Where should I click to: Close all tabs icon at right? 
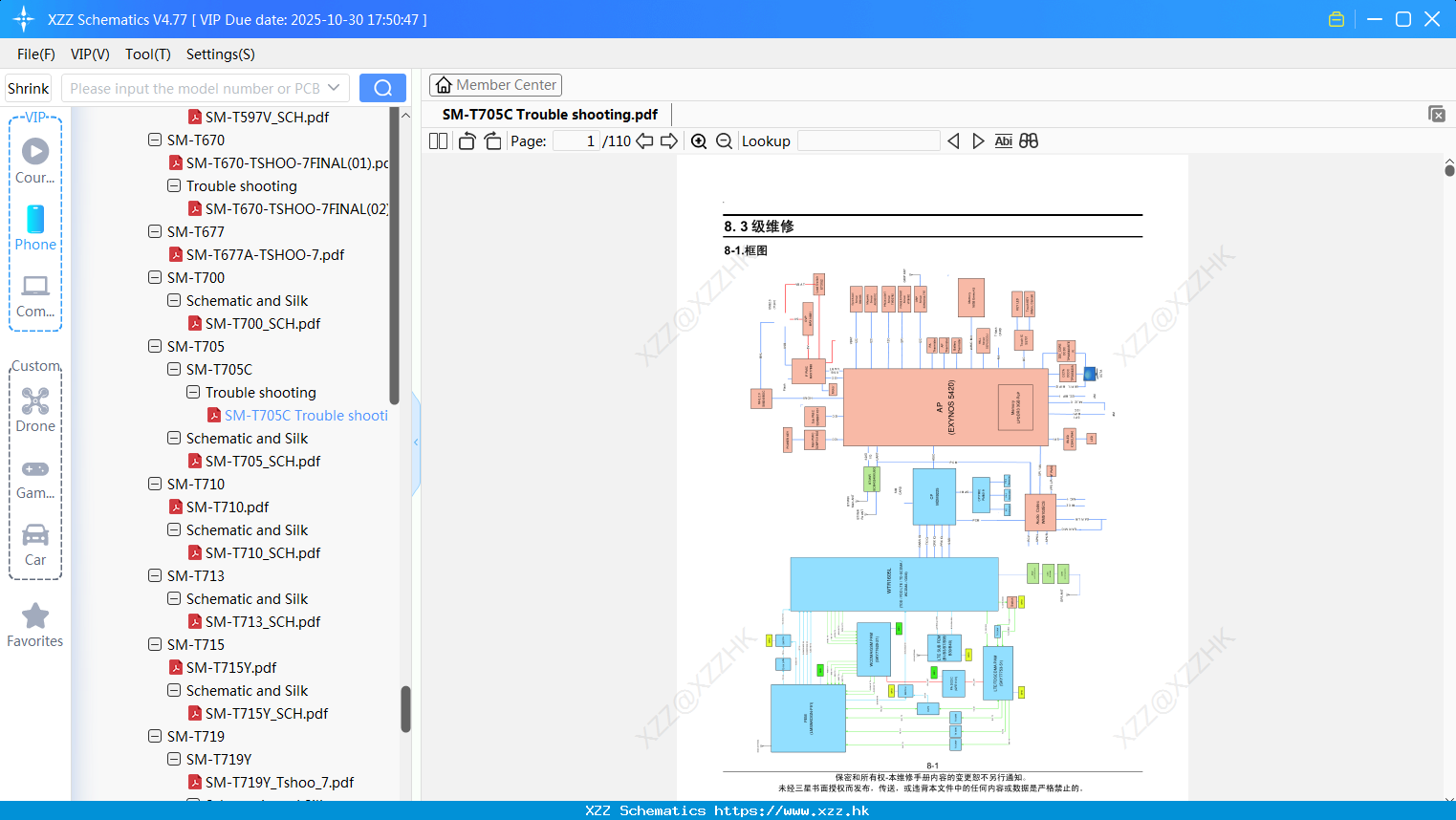tap(1436, 114)
